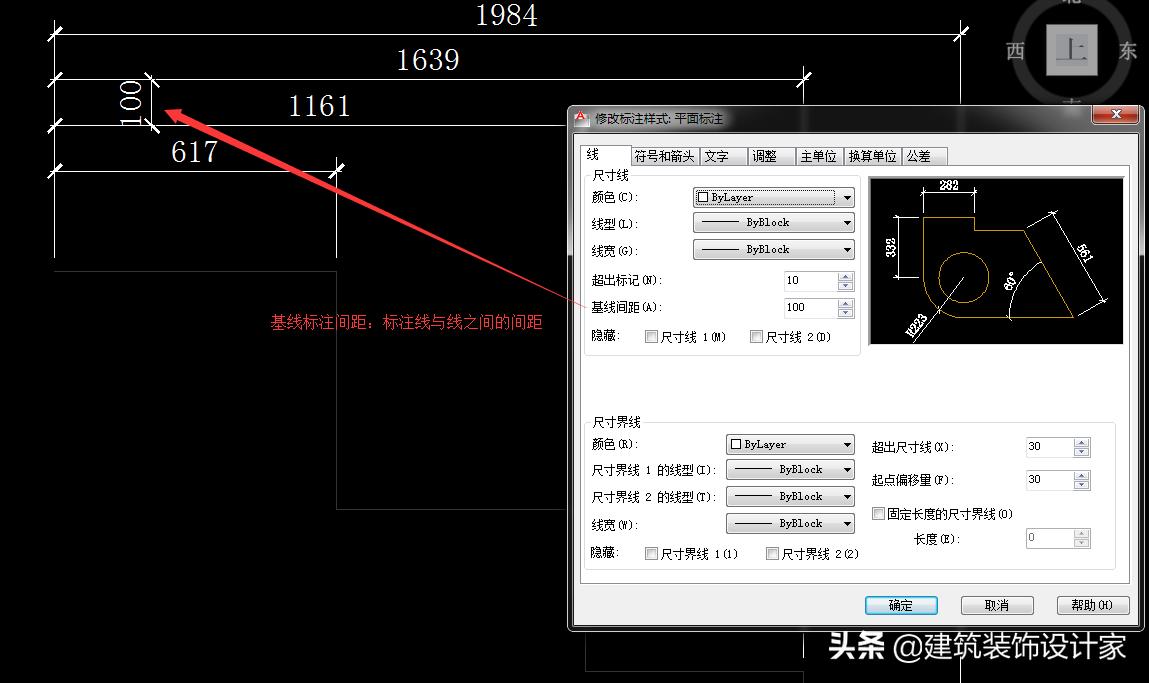Open help with the 帮助 button

pos(1092,605)
